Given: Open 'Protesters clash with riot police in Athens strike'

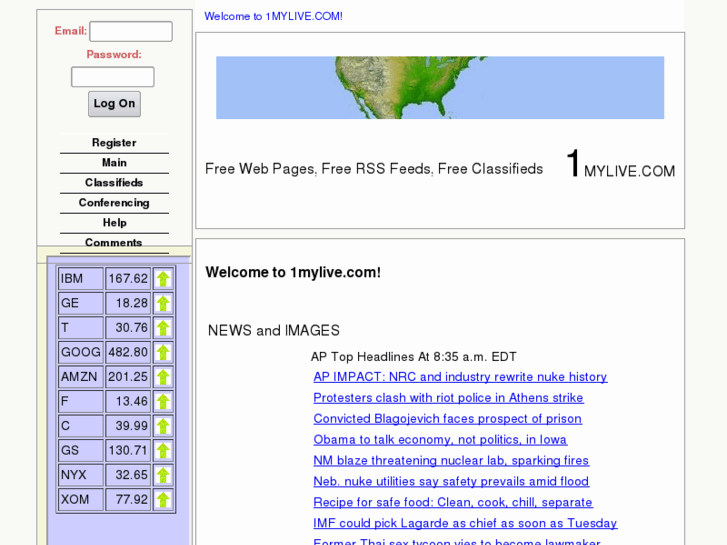Looking at the screenshot, I should tap(448, 398).
